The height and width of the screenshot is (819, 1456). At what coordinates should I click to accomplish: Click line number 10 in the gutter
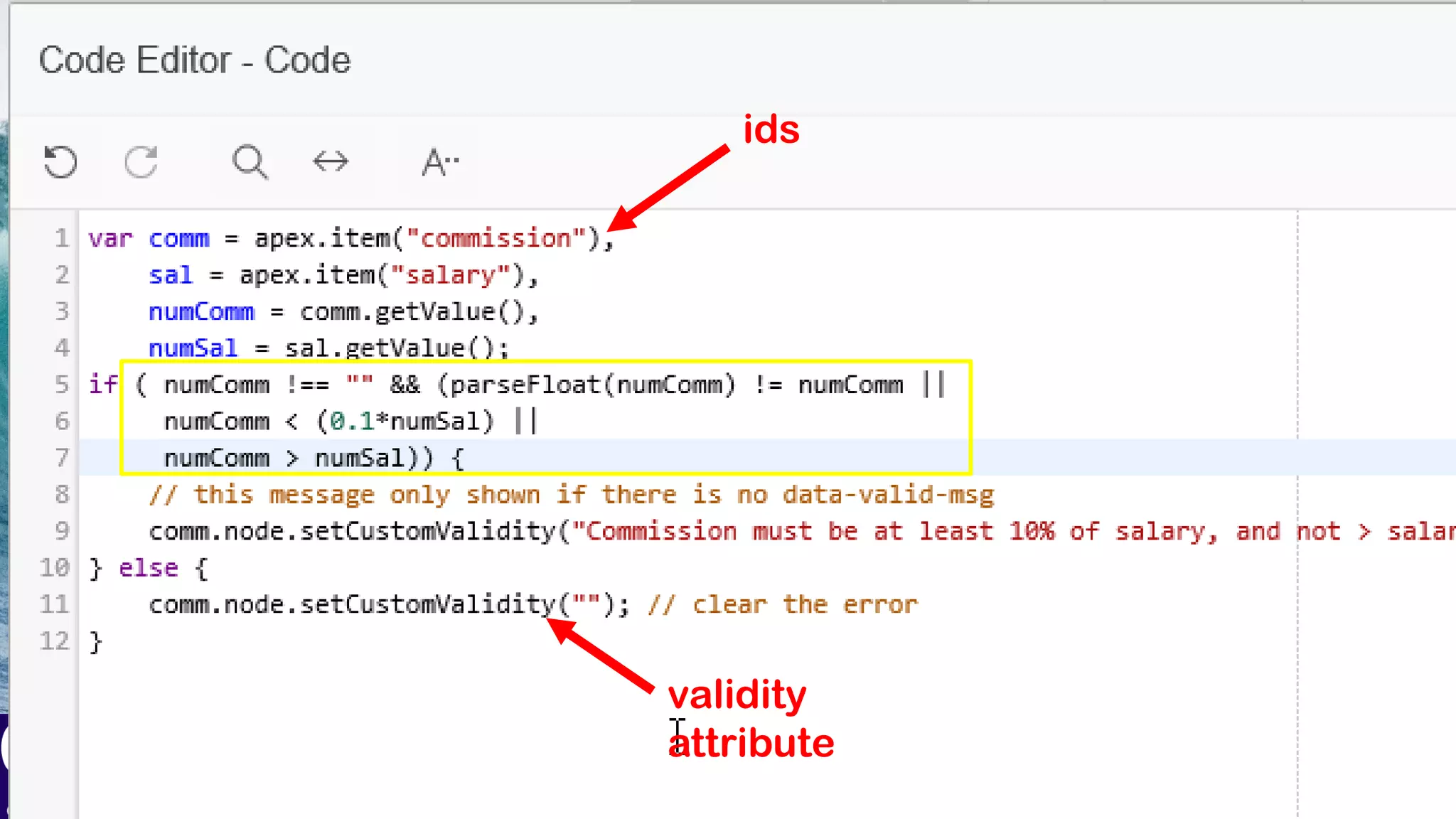point(55,568)
